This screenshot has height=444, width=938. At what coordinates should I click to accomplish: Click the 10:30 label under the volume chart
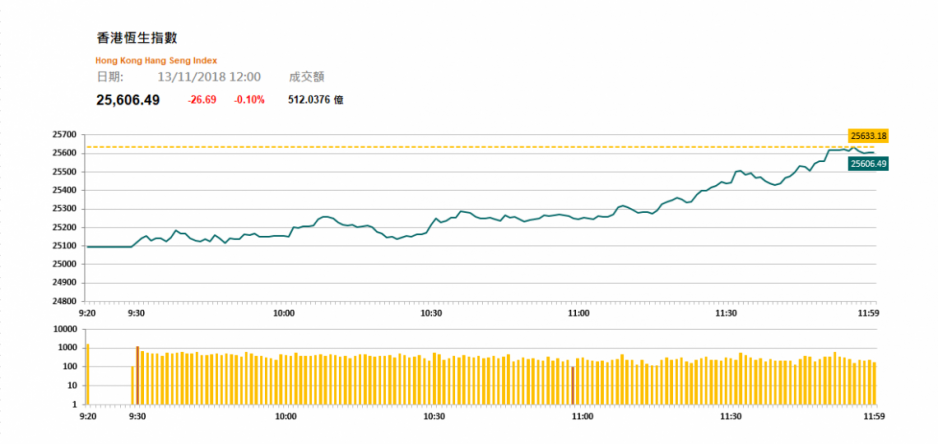pyautogui.click(x=434, y=416)
